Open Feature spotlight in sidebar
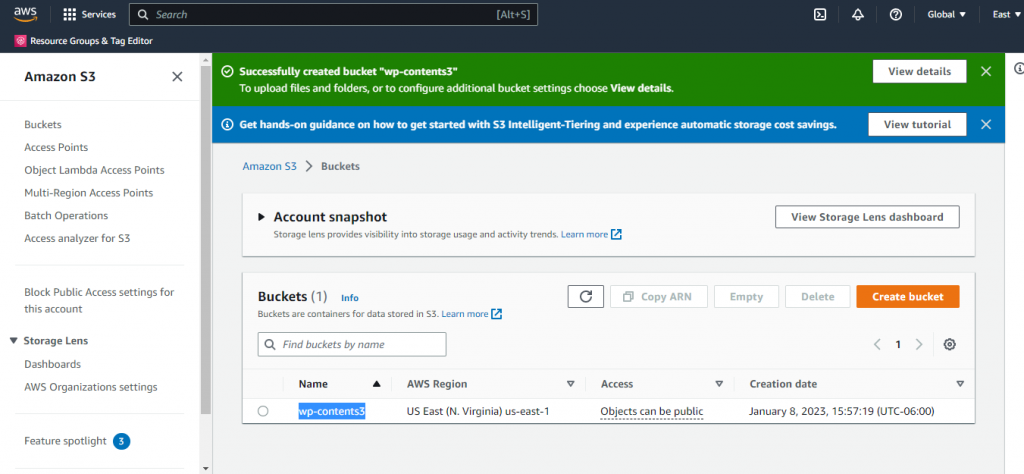This screenshot has height=474, width=1024. point(65,441)
